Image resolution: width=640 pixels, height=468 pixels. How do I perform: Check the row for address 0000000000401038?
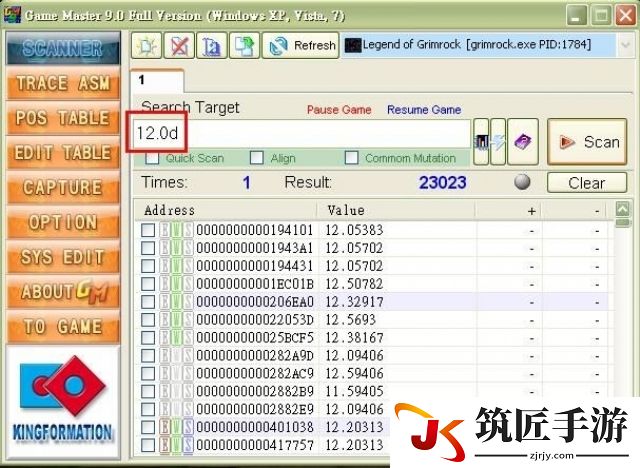[148, 427]
